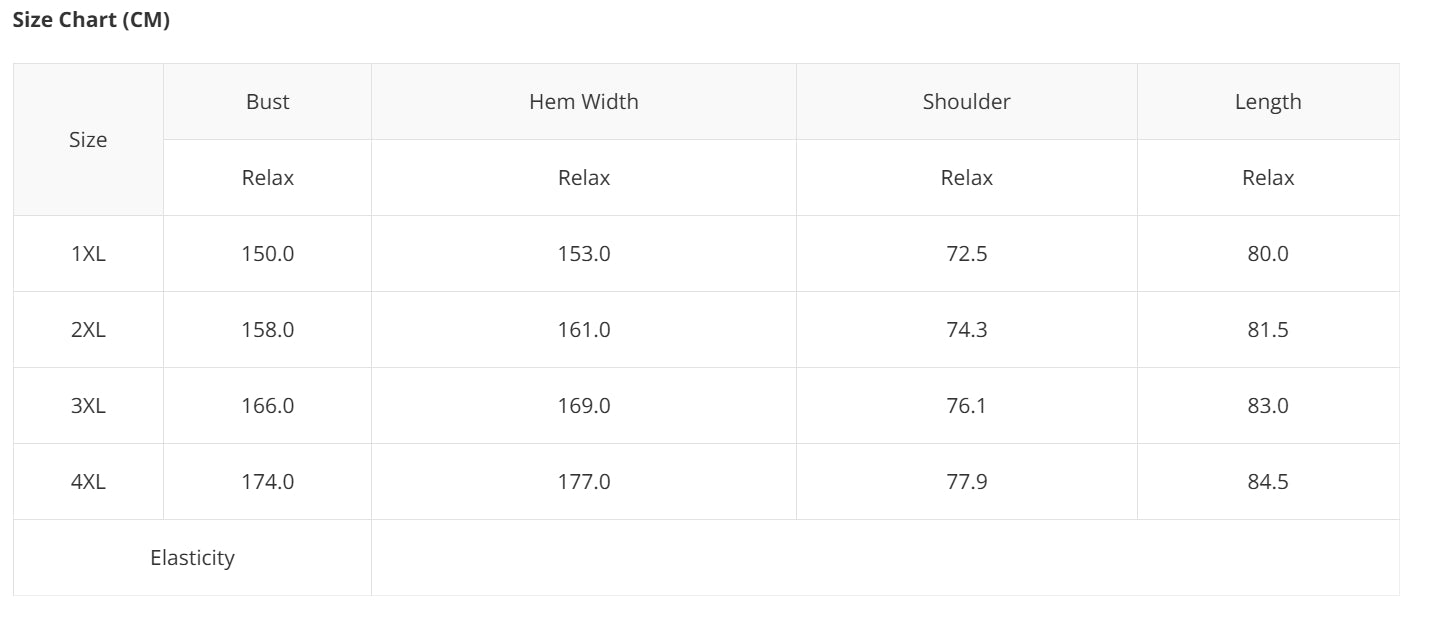Click the 2XL size row label
The image size is (1431, 634).
[88, 330]
